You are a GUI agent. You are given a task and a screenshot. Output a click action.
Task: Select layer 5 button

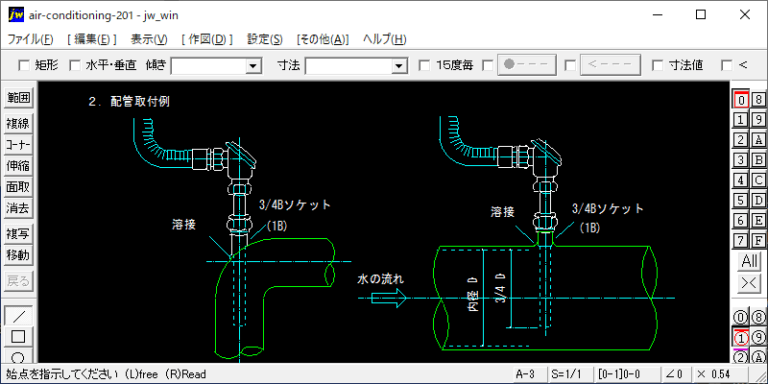tap(741, 200)
